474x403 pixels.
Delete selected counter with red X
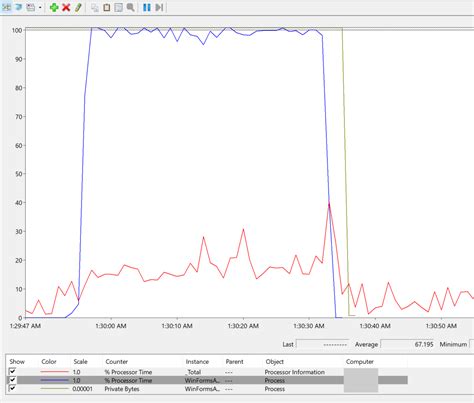click(x=66, y=7)
